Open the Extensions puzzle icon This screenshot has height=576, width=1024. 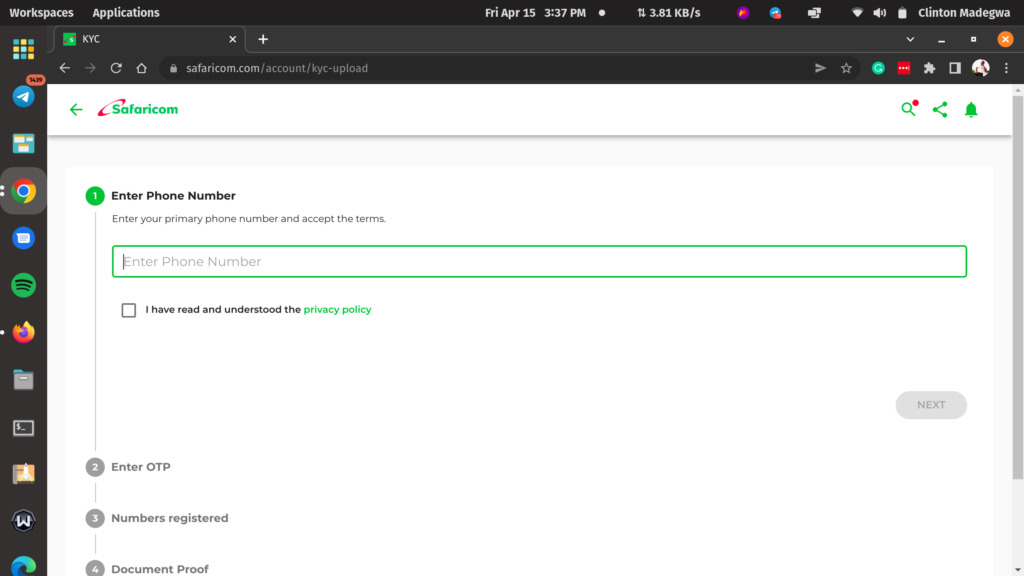pyautogui.click(x=929, y=68)
